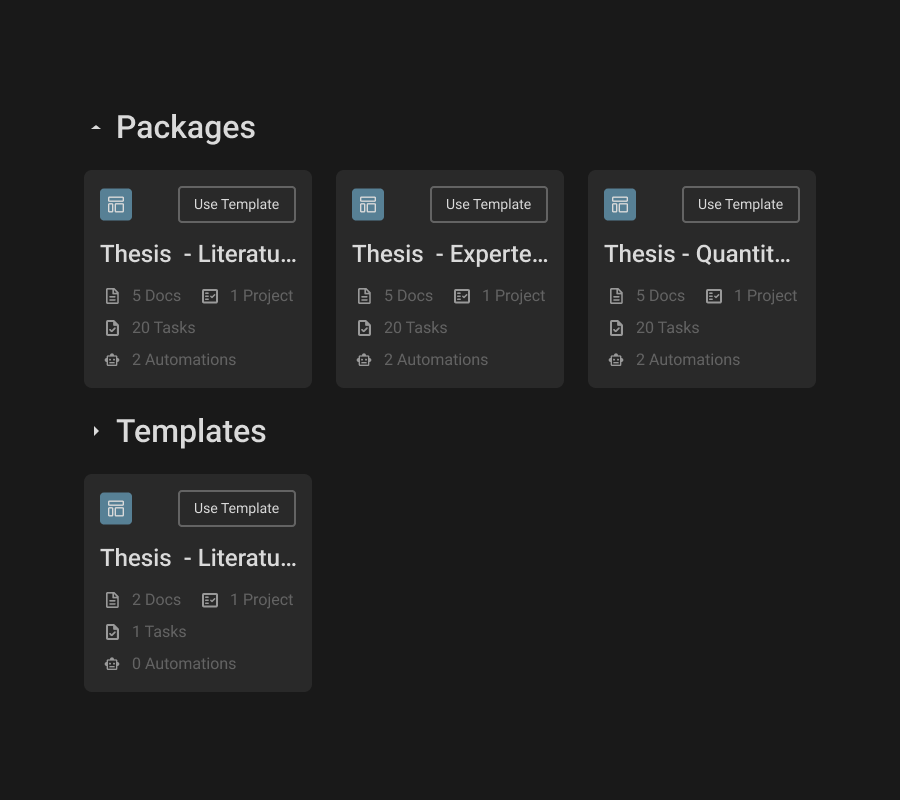Click docs icon beside 2 Docs

[x=112, y=600]
